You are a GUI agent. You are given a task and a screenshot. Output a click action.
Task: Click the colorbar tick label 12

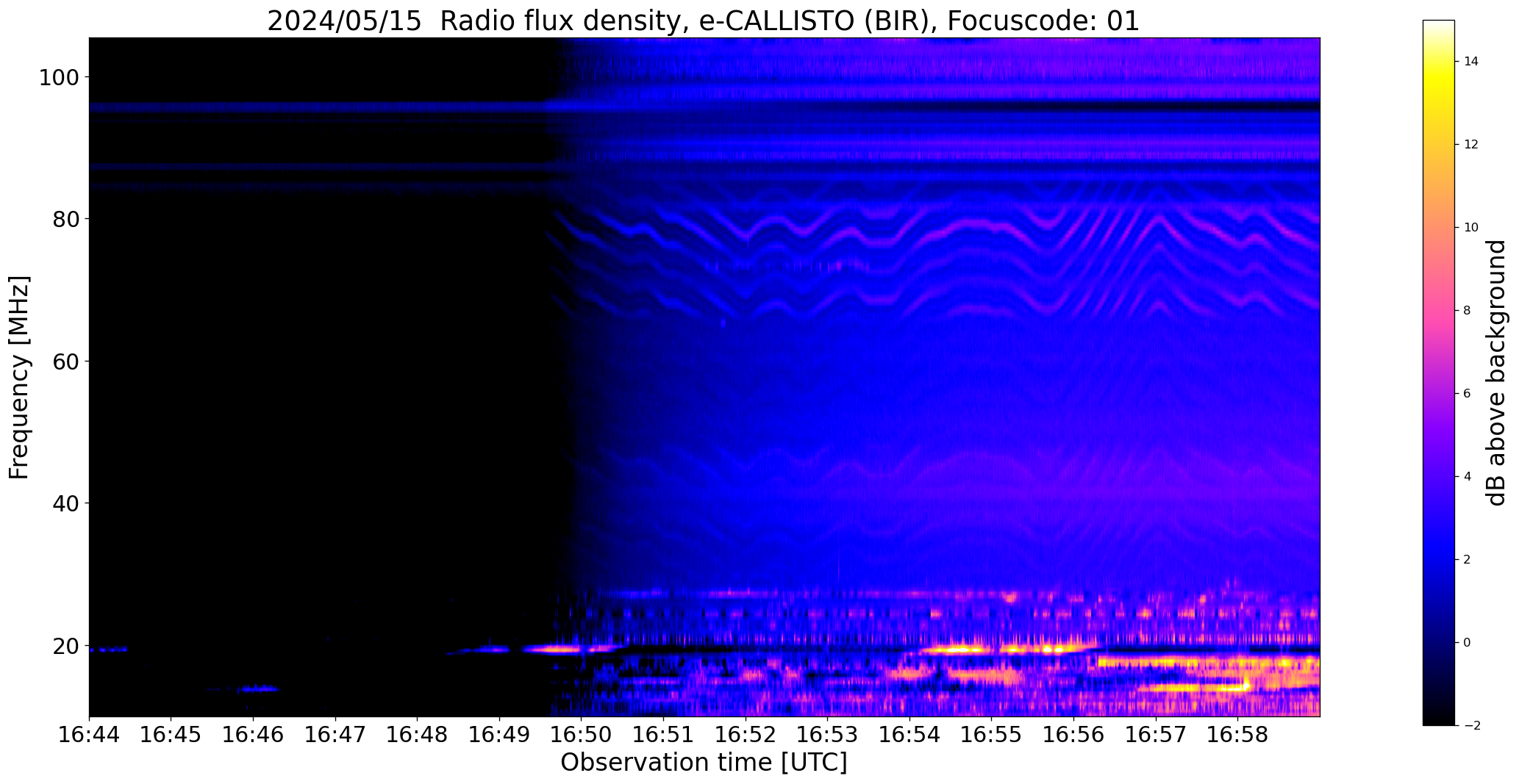[1471, 144]
